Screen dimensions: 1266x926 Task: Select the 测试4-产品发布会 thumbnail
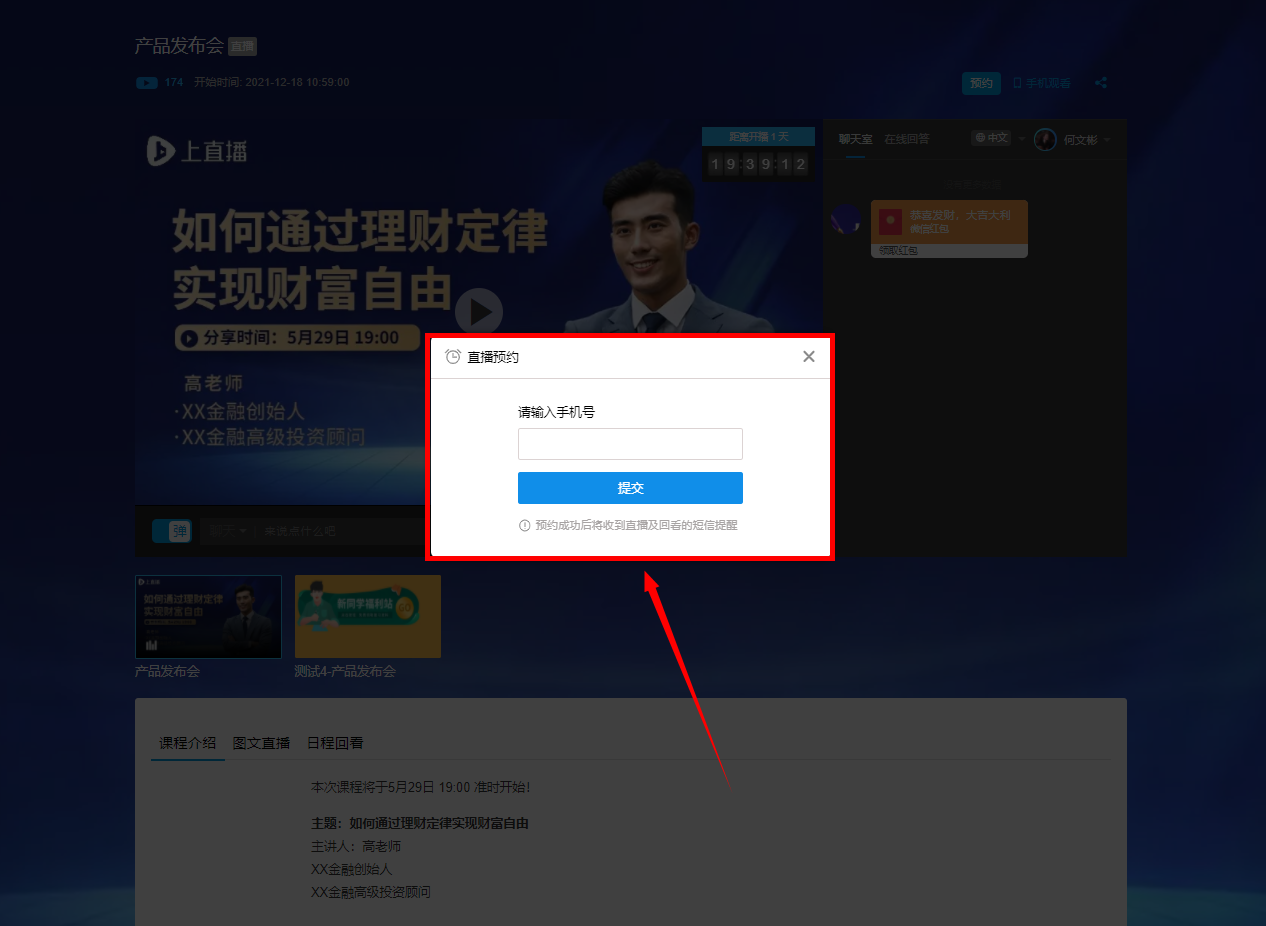[368, 617]
